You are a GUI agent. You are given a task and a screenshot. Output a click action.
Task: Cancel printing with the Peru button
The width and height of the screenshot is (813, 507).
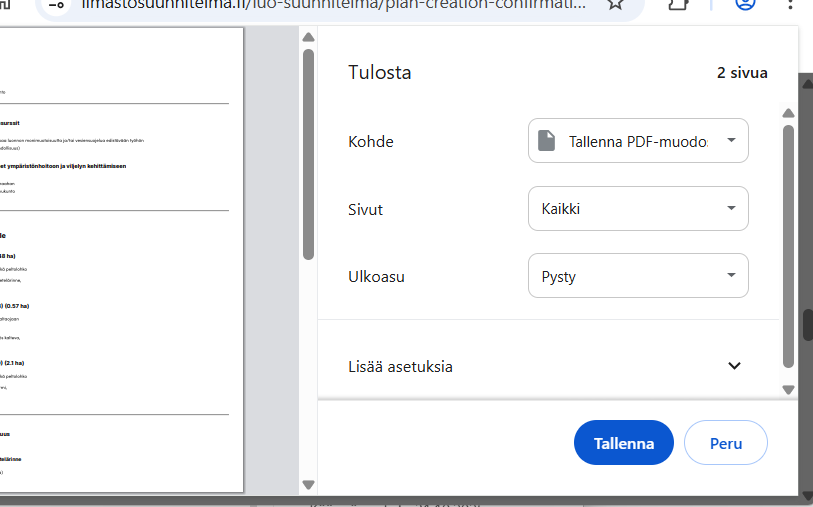(x=725, y=443)
